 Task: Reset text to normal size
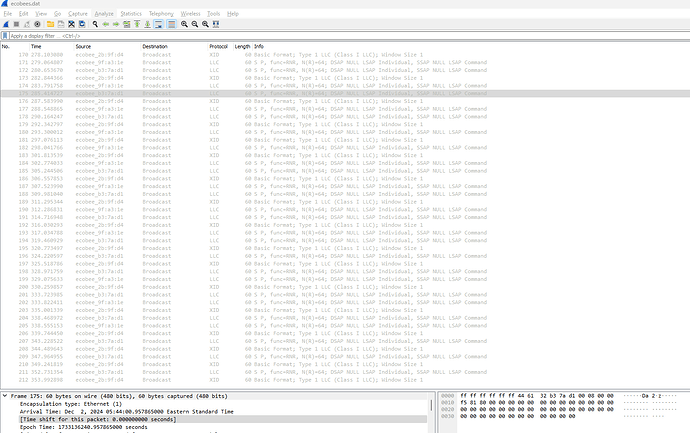point(206,24)
